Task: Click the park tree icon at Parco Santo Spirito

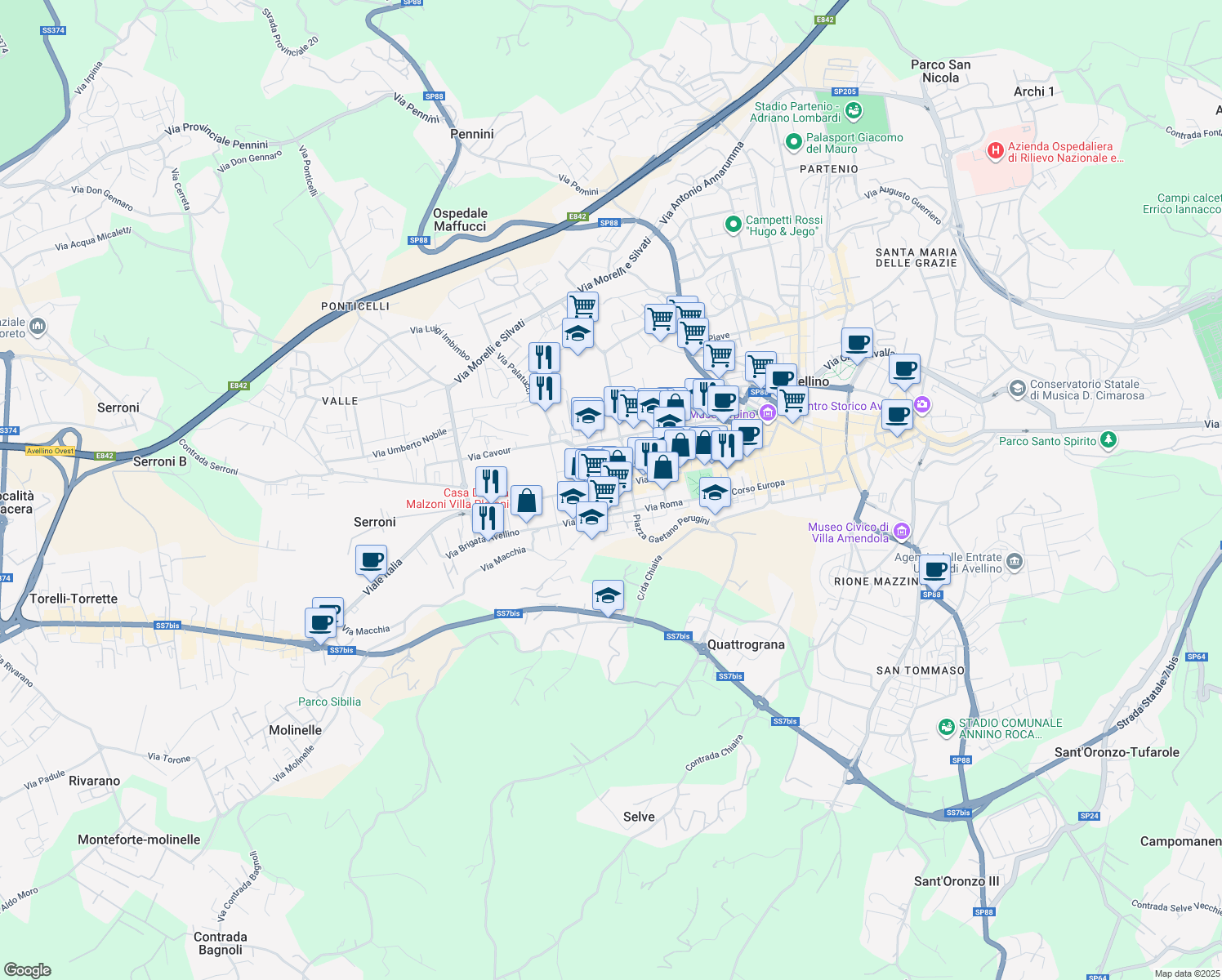Action: click(1108, 439)
